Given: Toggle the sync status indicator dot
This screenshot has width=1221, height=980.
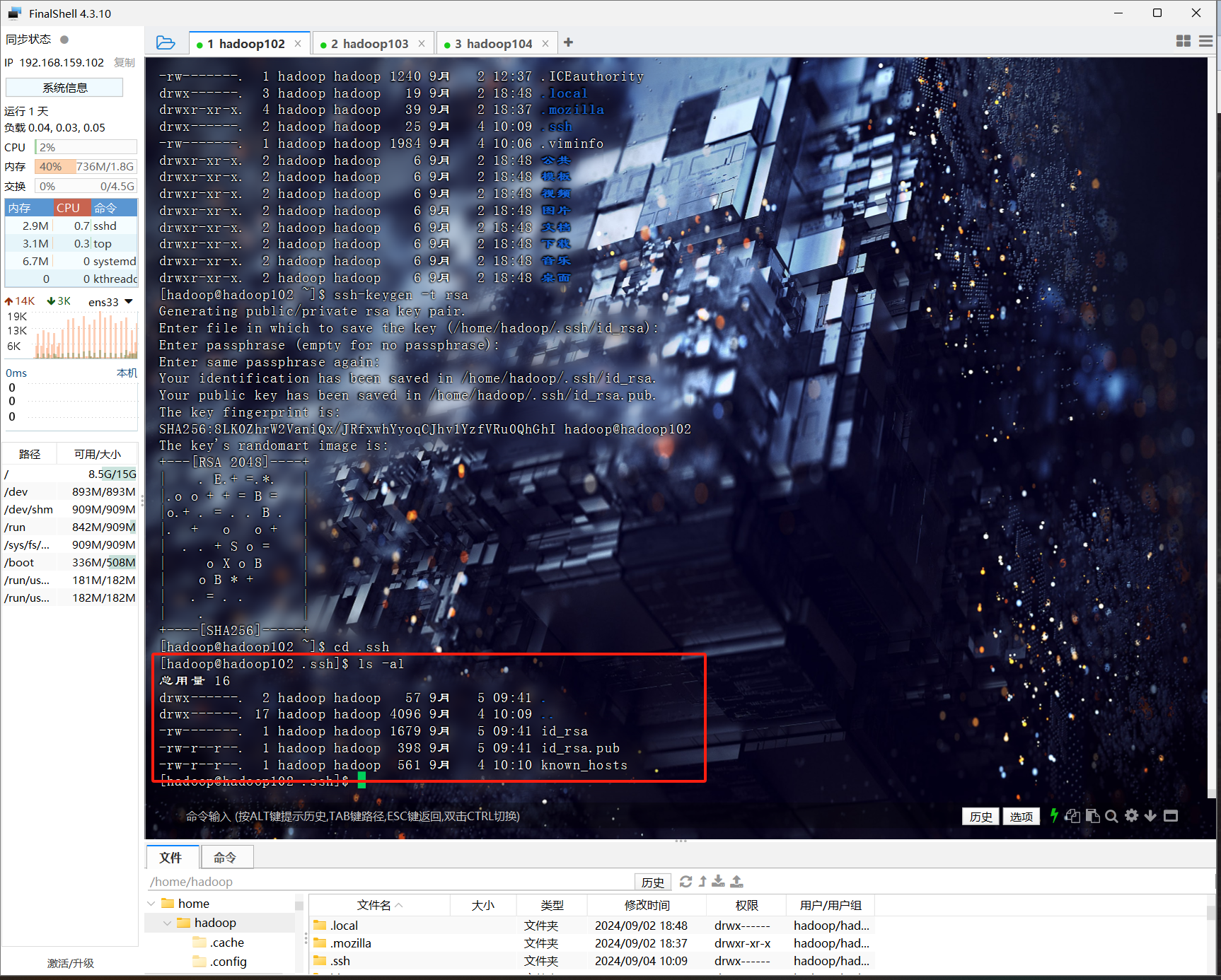Looking at the screenshot, I should [64, 40].
